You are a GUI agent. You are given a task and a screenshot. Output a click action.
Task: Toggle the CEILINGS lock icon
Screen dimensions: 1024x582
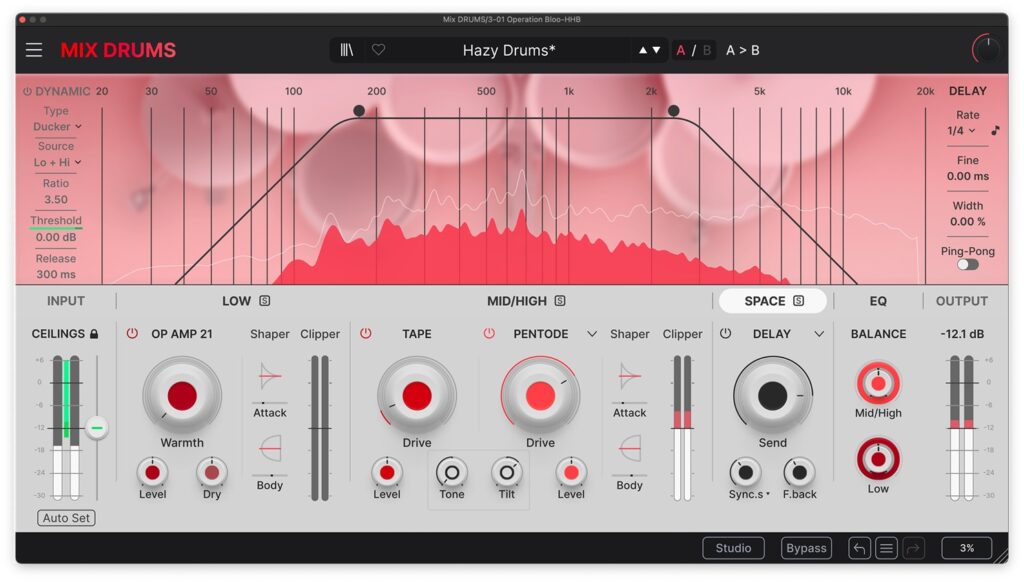click(94, 334)
